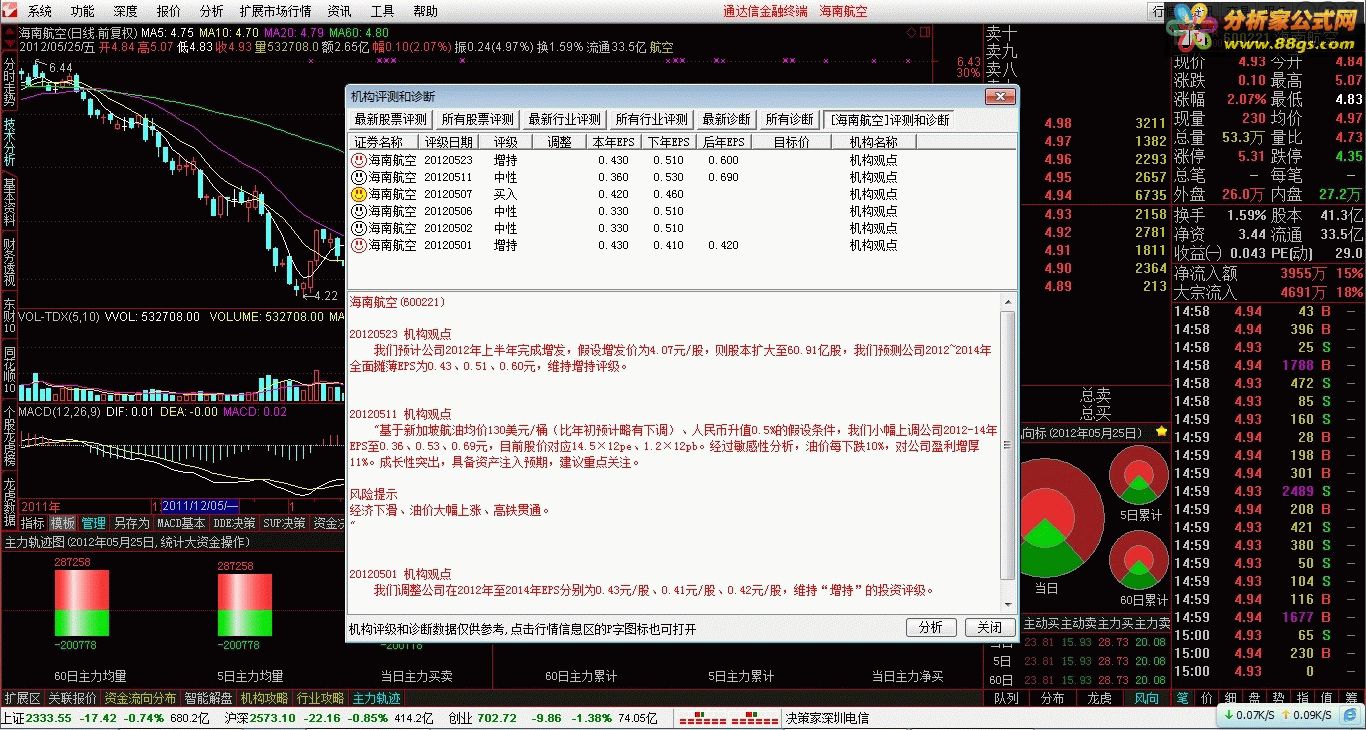The width and height of the screenshot is (1366, 730).
Task: Click 管理 under the chart
Action: 94,523
